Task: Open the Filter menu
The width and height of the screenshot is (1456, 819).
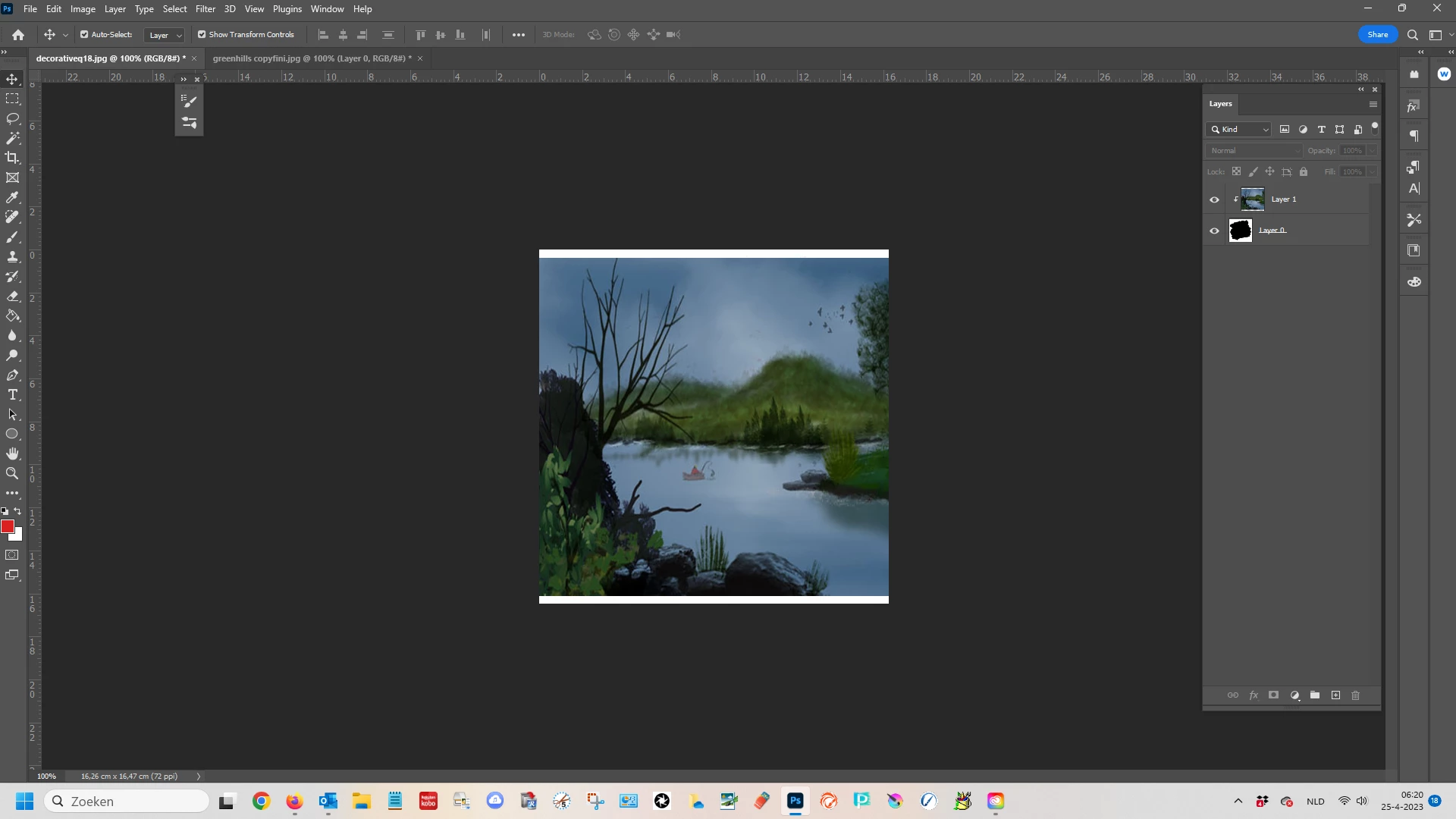Action: [206, 9]
